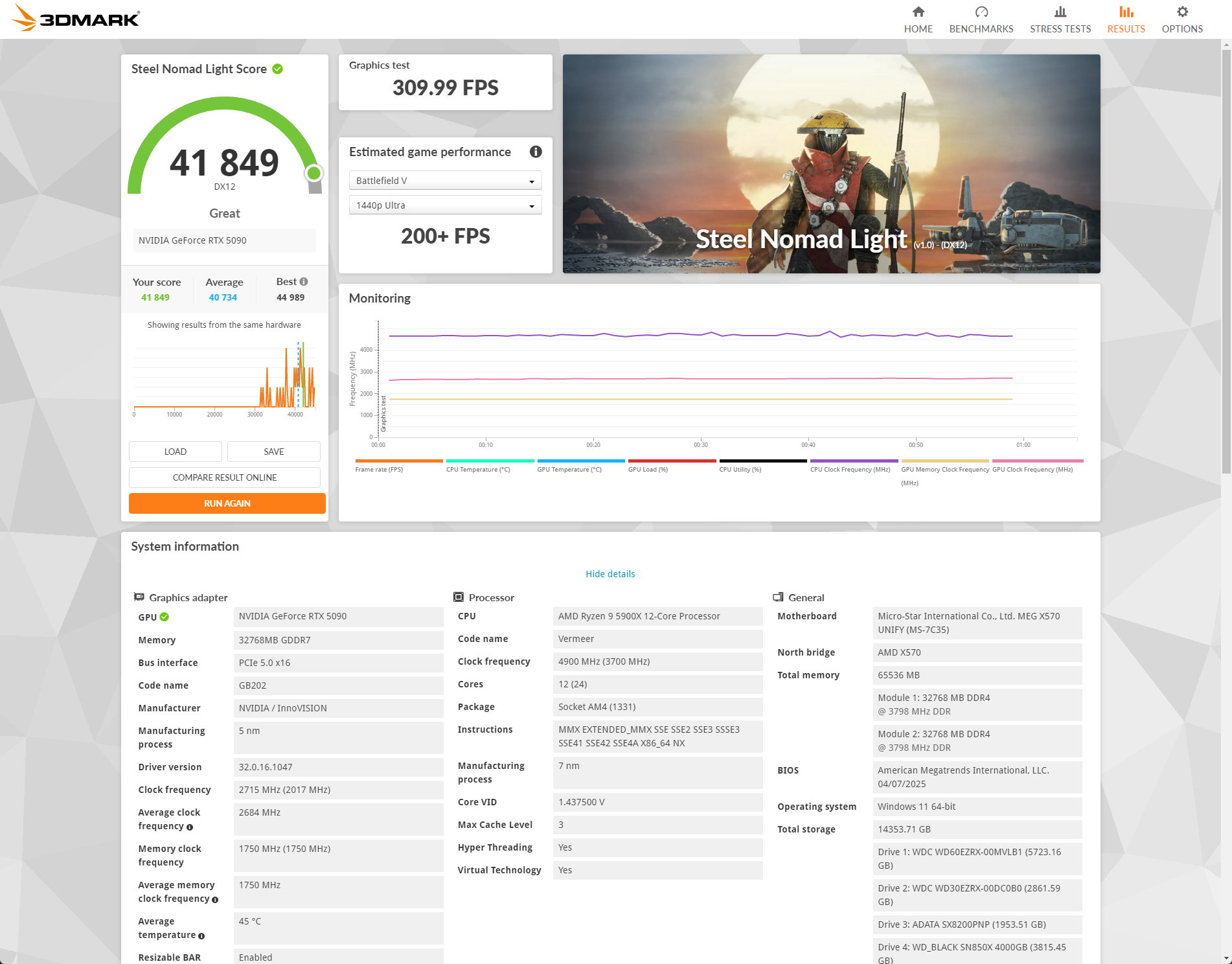Image resolution: width=1232 pixels, height=964 pixels.
Task: Select the Results tab
Action: (1126, 19)
